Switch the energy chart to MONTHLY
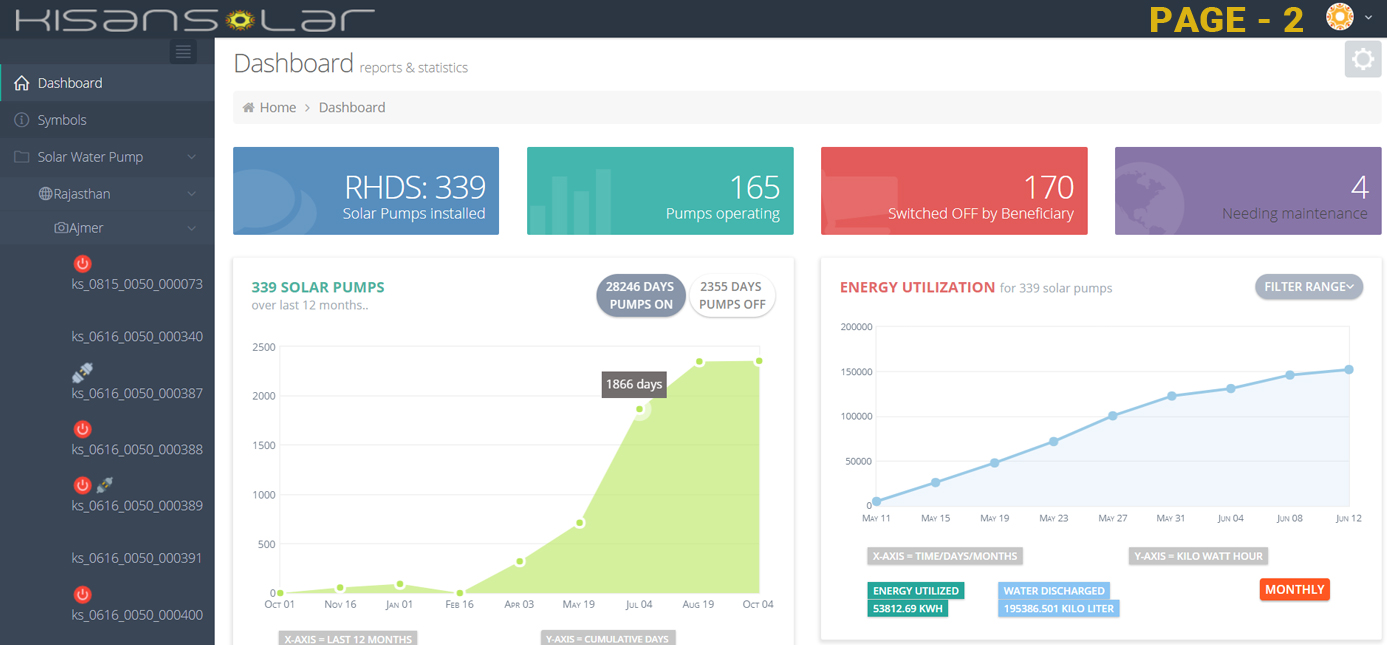This screenshot has height=645, width=1387. click(1294, 590)
